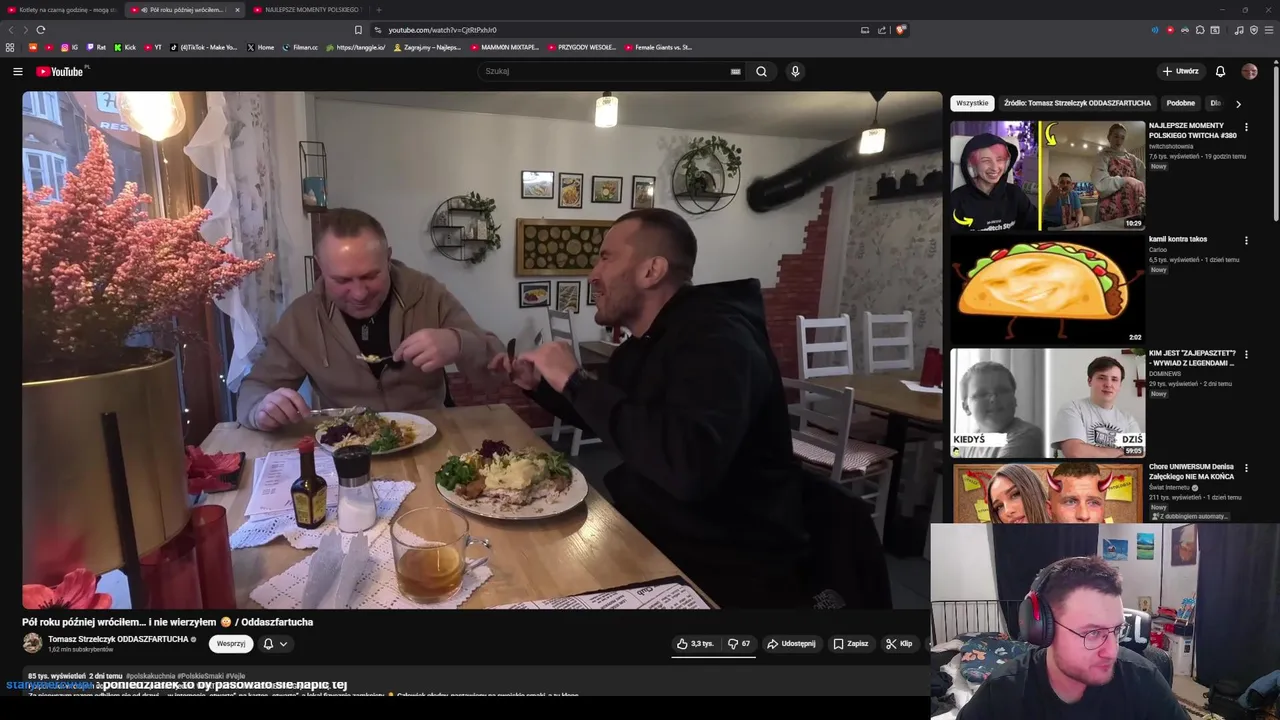The width and height of the screenshot is (1280, 720).
Task: Switch to NAJLEPSZE MOMENTY POLSKIEGO browser tab
Action: (x=310, y=10)
